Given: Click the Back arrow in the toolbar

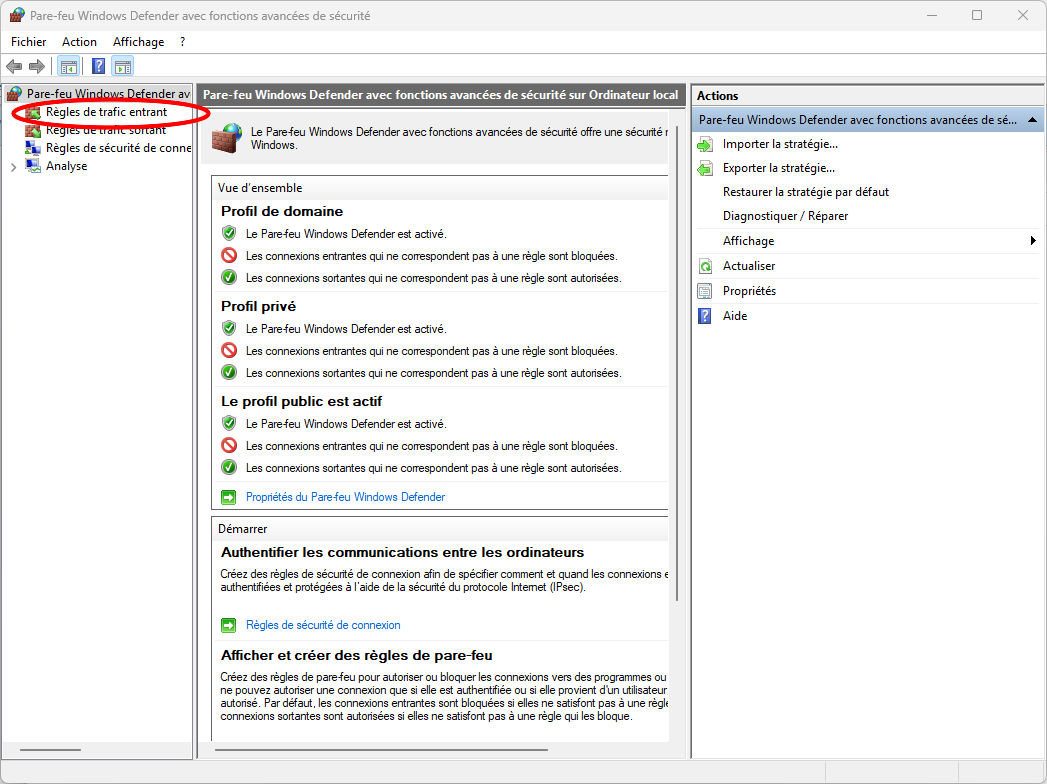Looking at the screenshot, I should 14,67.
